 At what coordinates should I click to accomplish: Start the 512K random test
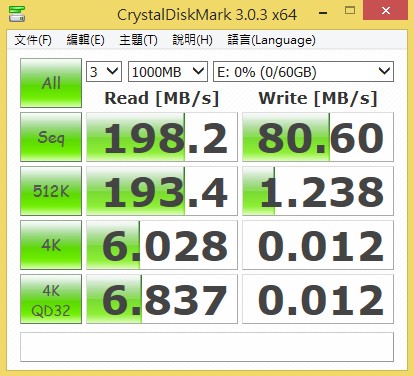[51, 191]
